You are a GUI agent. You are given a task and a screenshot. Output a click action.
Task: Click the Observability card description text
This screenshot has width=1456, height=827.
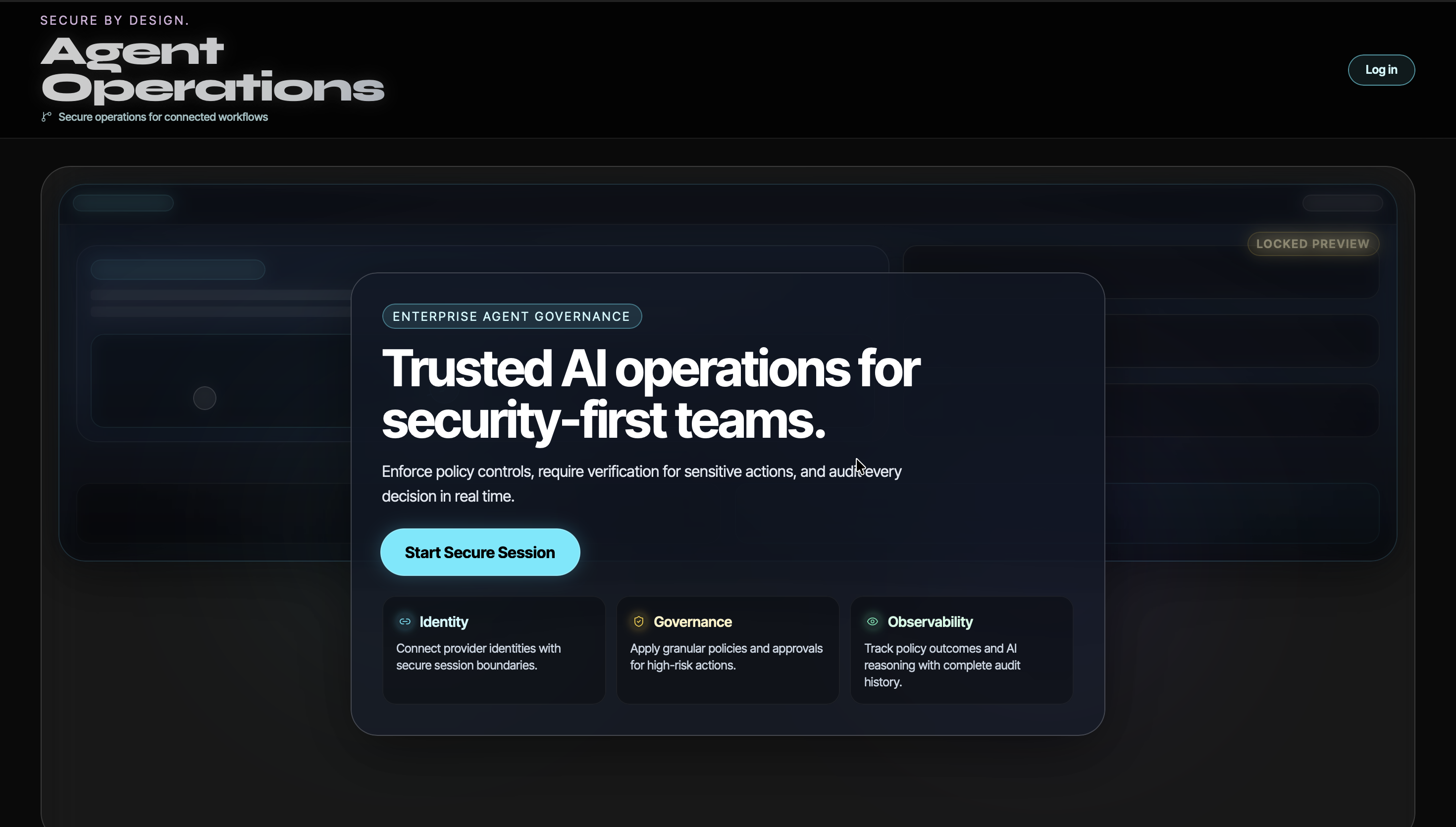click(x=941, y=665)
